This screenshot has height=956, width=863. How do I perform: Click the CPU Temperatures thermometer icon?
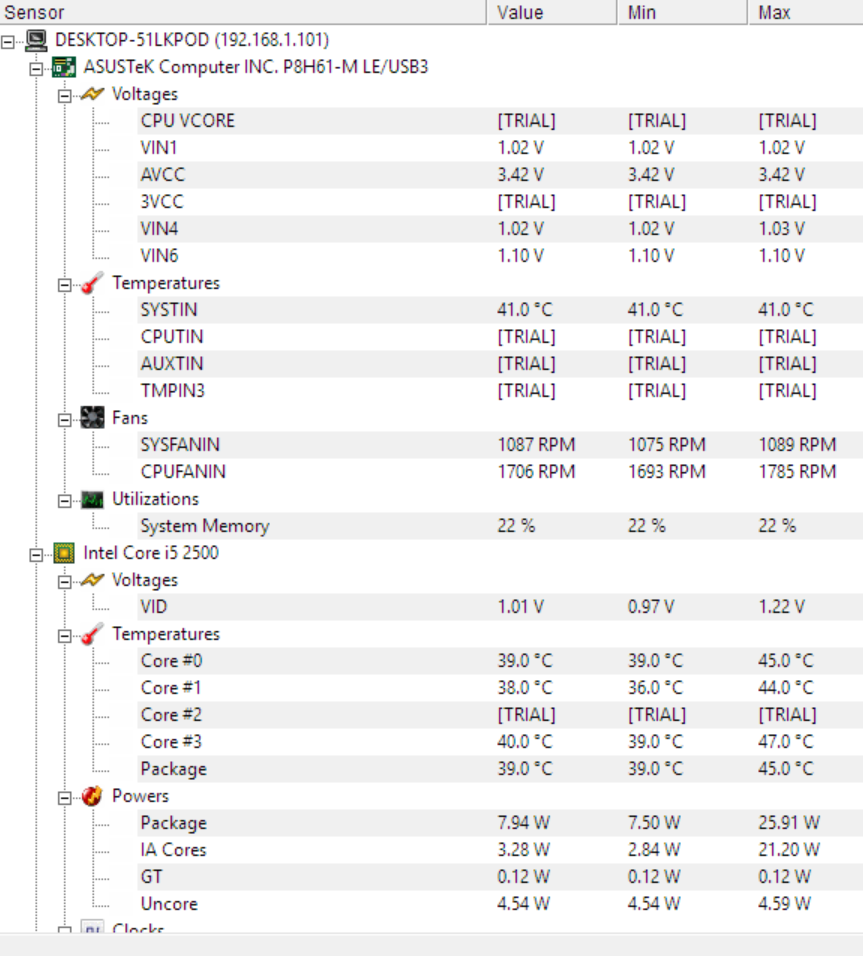click(92, 634)
